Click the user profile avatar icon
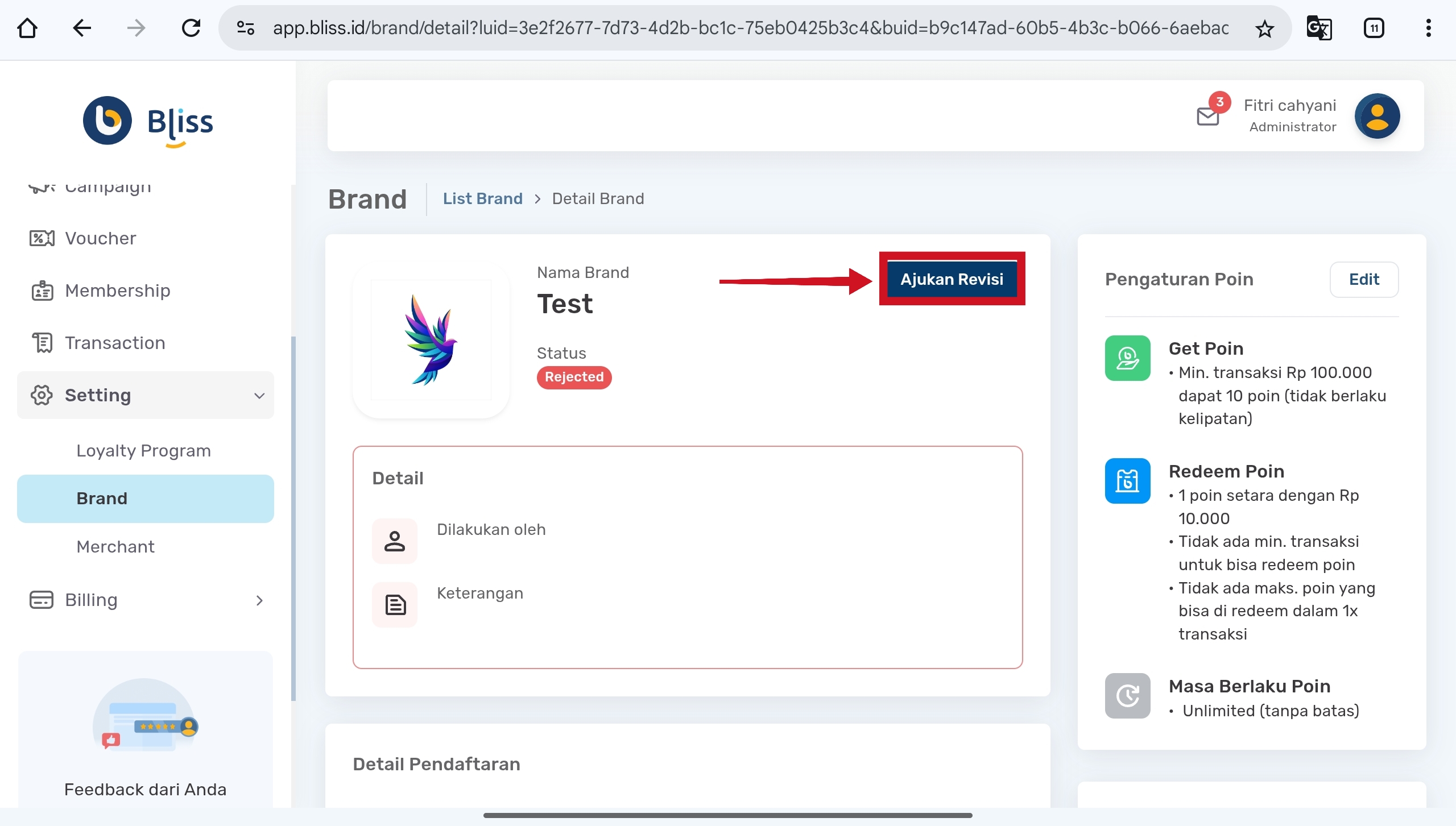 coord(1377,116)
